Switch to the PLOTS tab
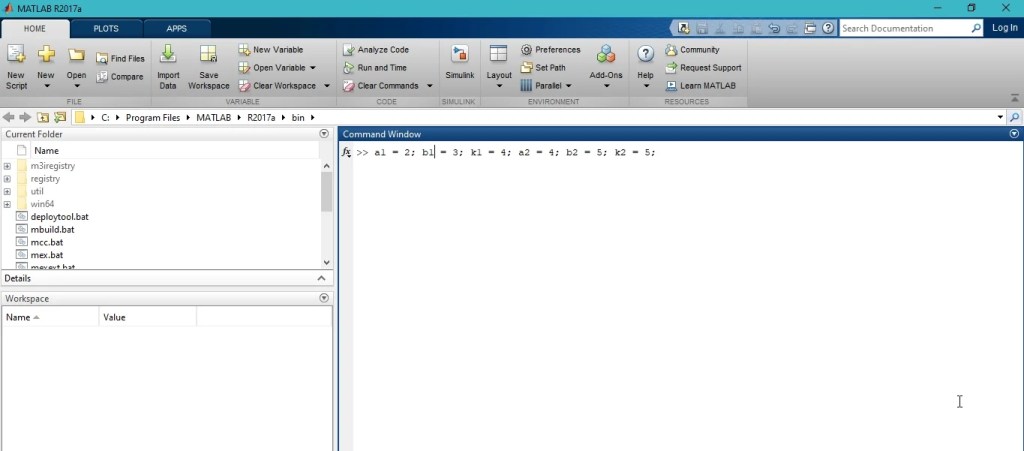 coord(106,29)
